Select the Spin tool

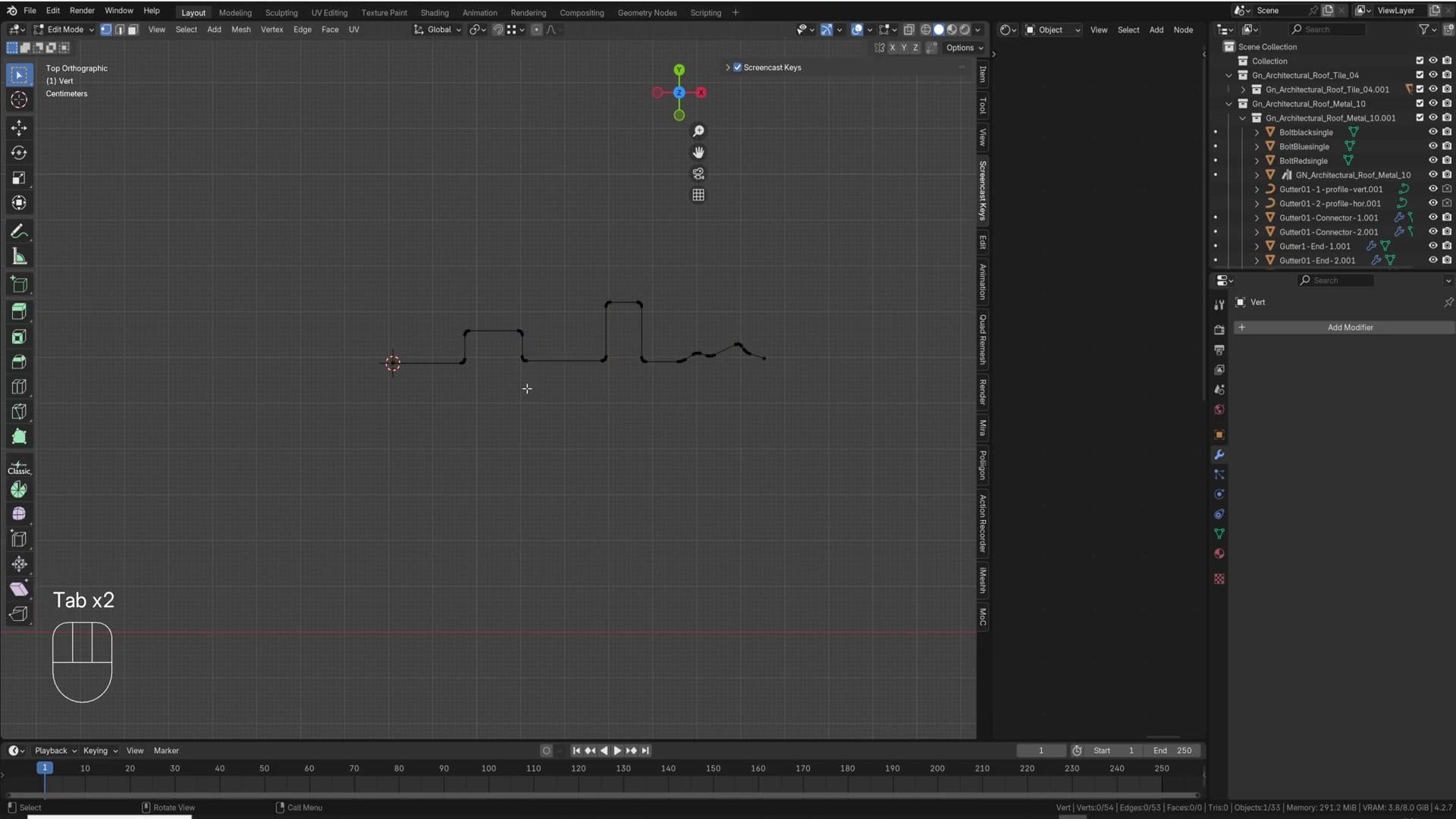click(x=19, y=490)
